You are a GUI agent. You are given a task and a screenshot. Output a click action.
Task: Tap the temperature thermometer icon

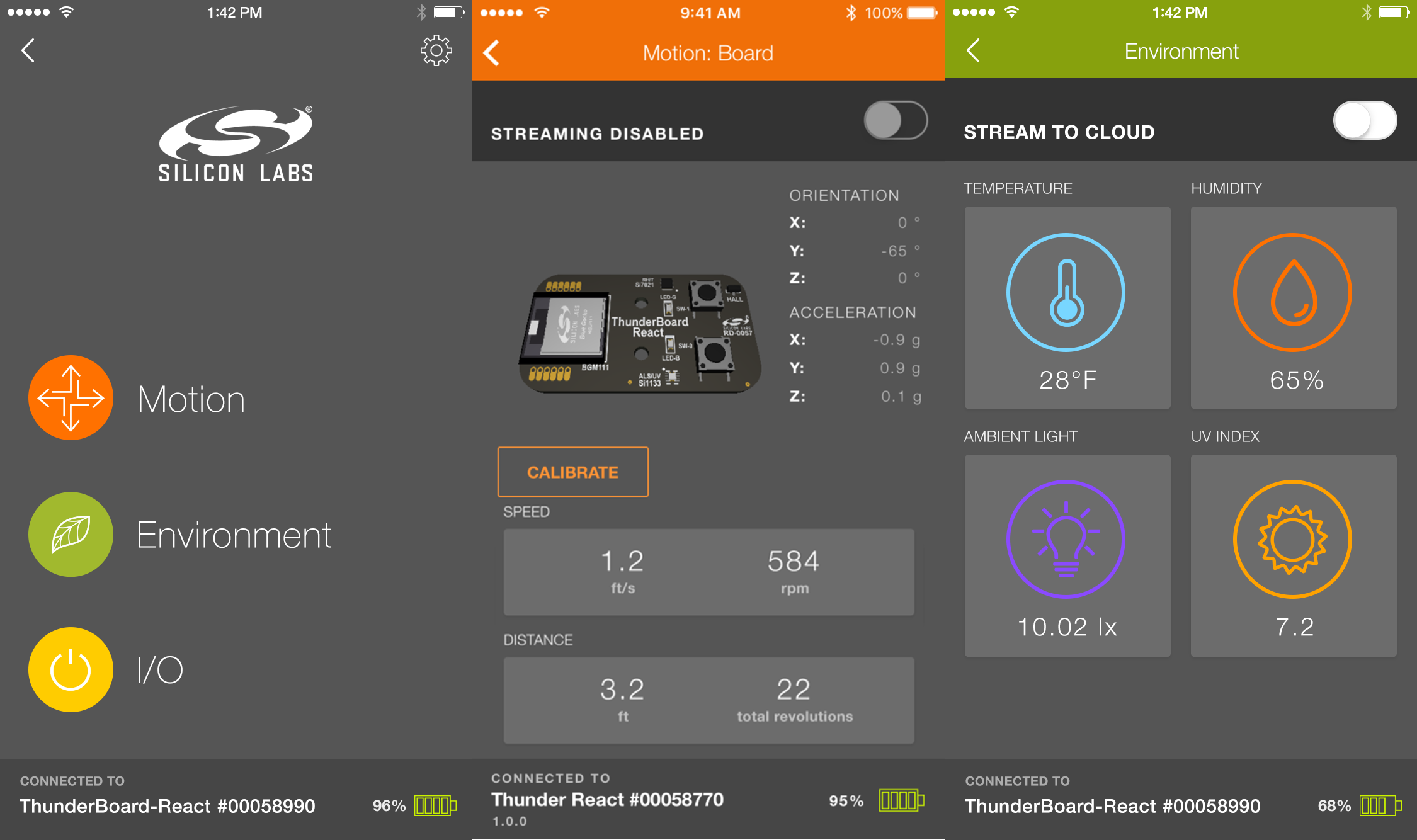1066,292
